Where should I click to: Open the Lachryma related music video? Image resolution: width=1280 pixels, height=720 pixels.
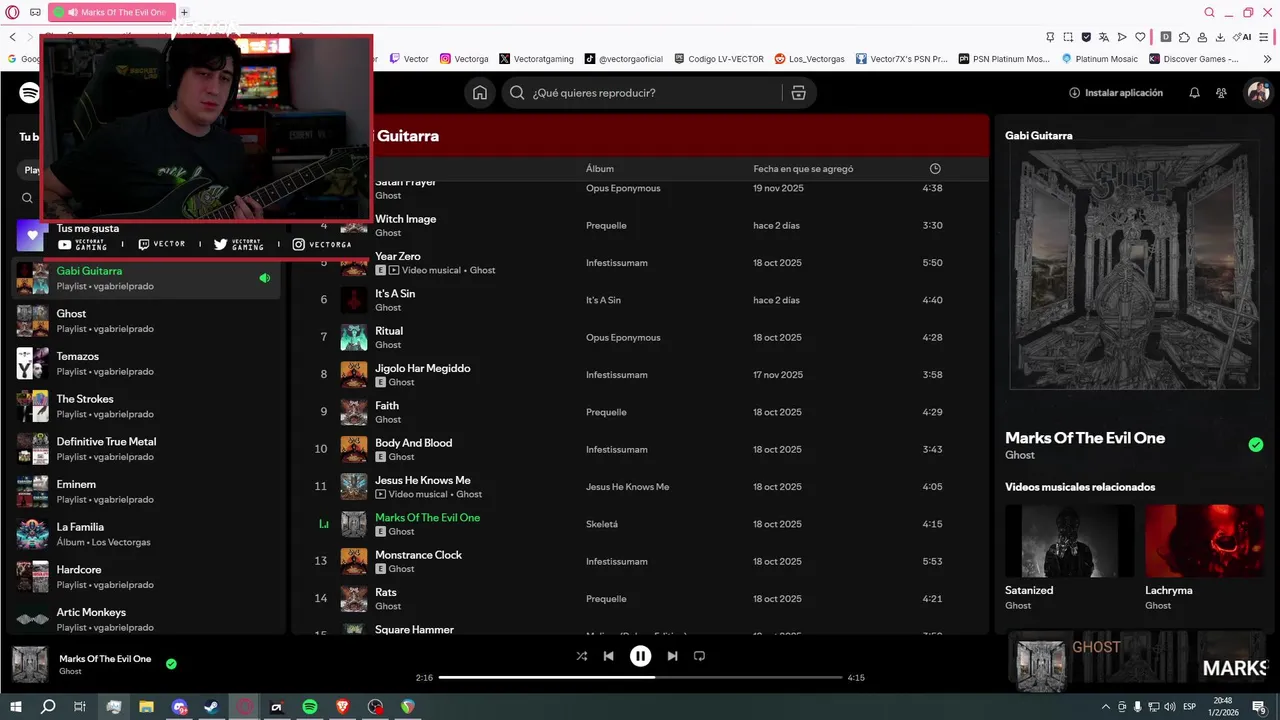(x=1204, y=541)
